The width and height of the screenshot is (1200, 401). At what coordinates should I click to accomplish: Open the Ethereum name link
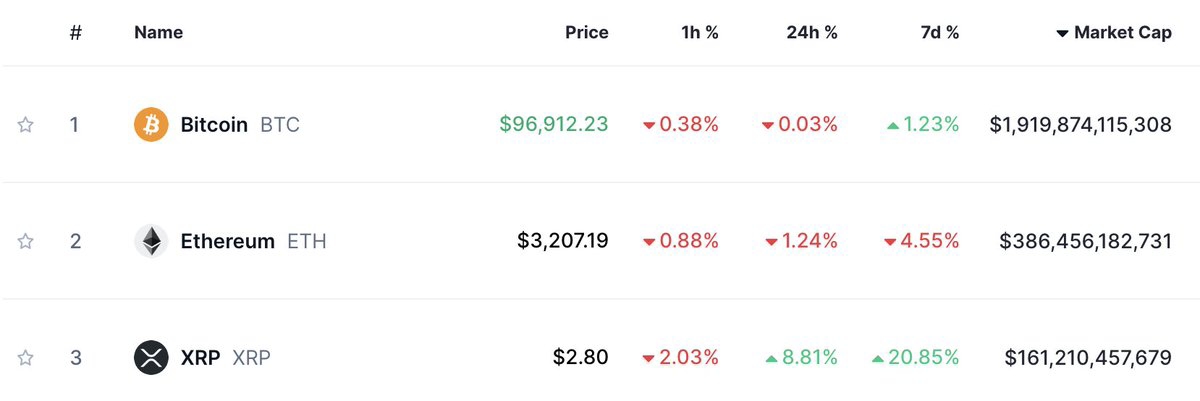tap(227, 241)
